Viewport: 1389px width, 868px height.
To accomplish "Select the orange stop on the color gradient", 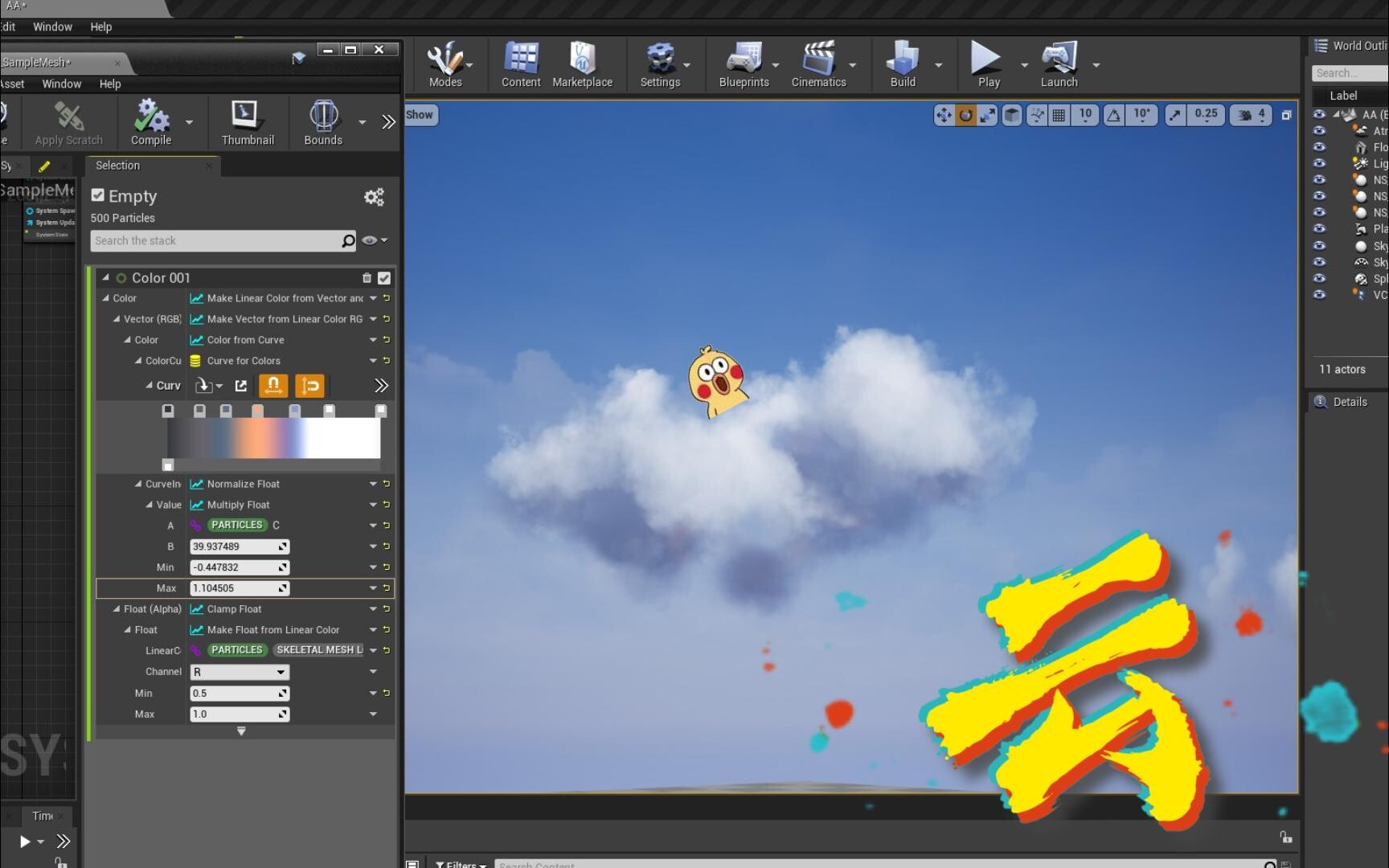I will click(x=258, y=411).
